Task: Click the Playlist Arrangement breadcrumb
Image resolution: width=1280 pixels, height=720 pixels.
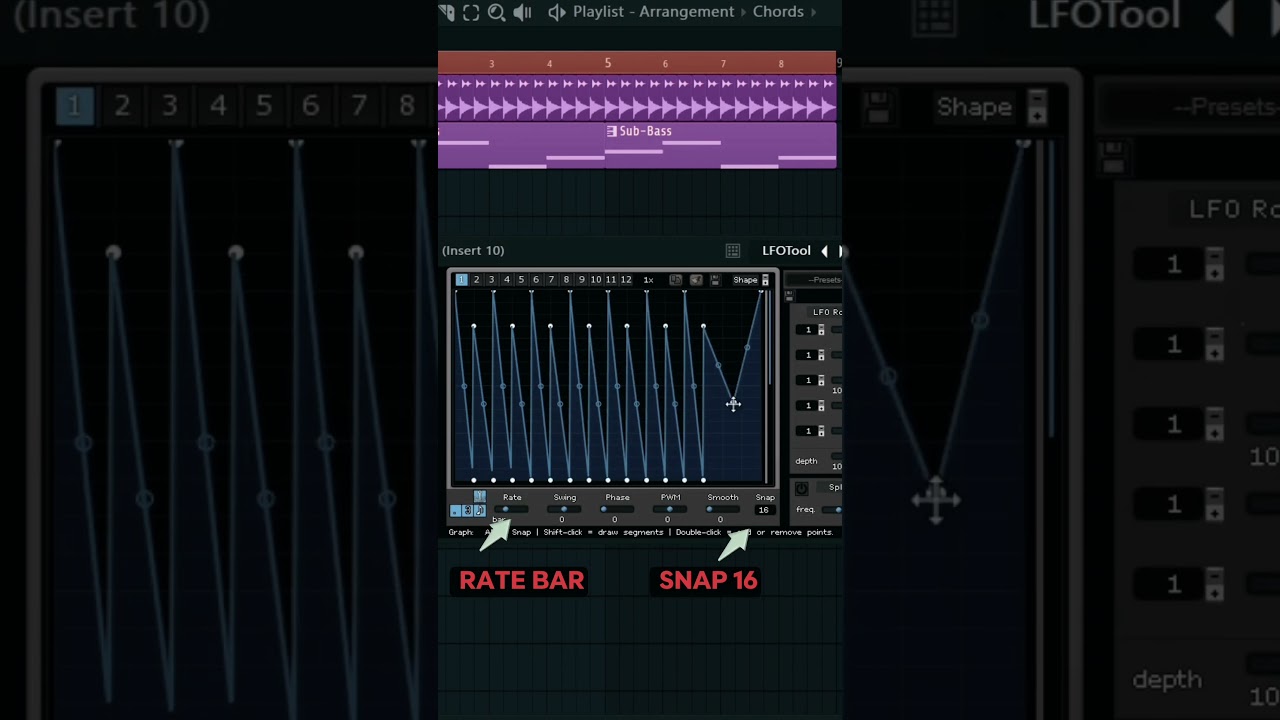Action: (x=653, y=12)
